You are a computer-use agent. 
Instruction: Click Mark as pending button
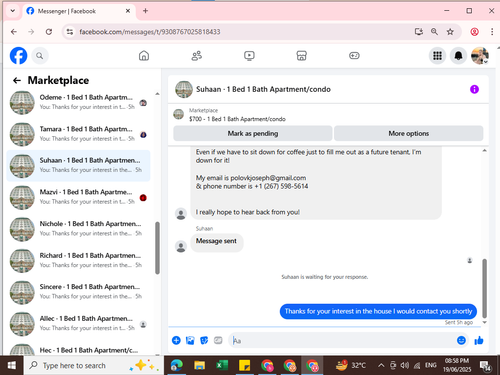253,133
